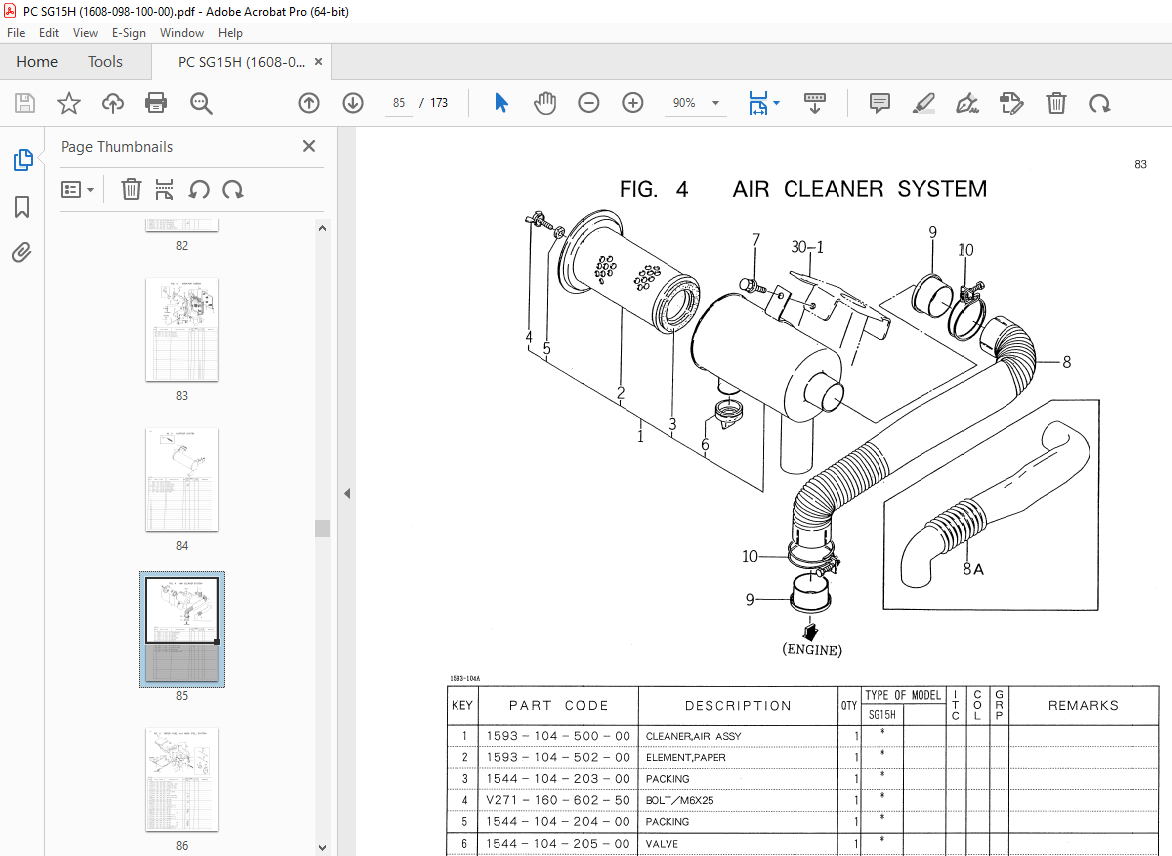
Task: Open the 90% zoom level dropdown
Action: tap(695, 103)
